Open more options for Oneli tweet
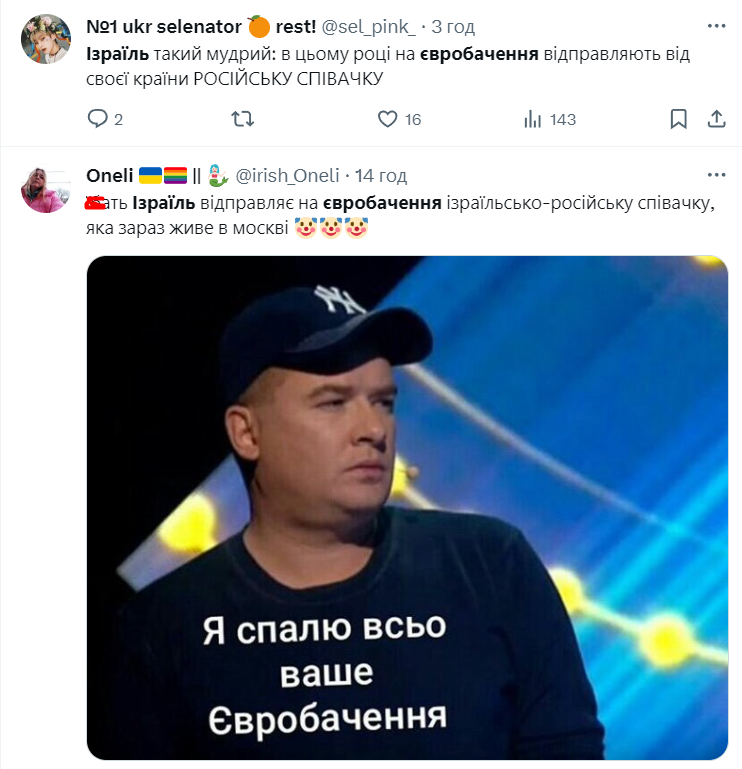The image size is (742, 769). [716, 175]
